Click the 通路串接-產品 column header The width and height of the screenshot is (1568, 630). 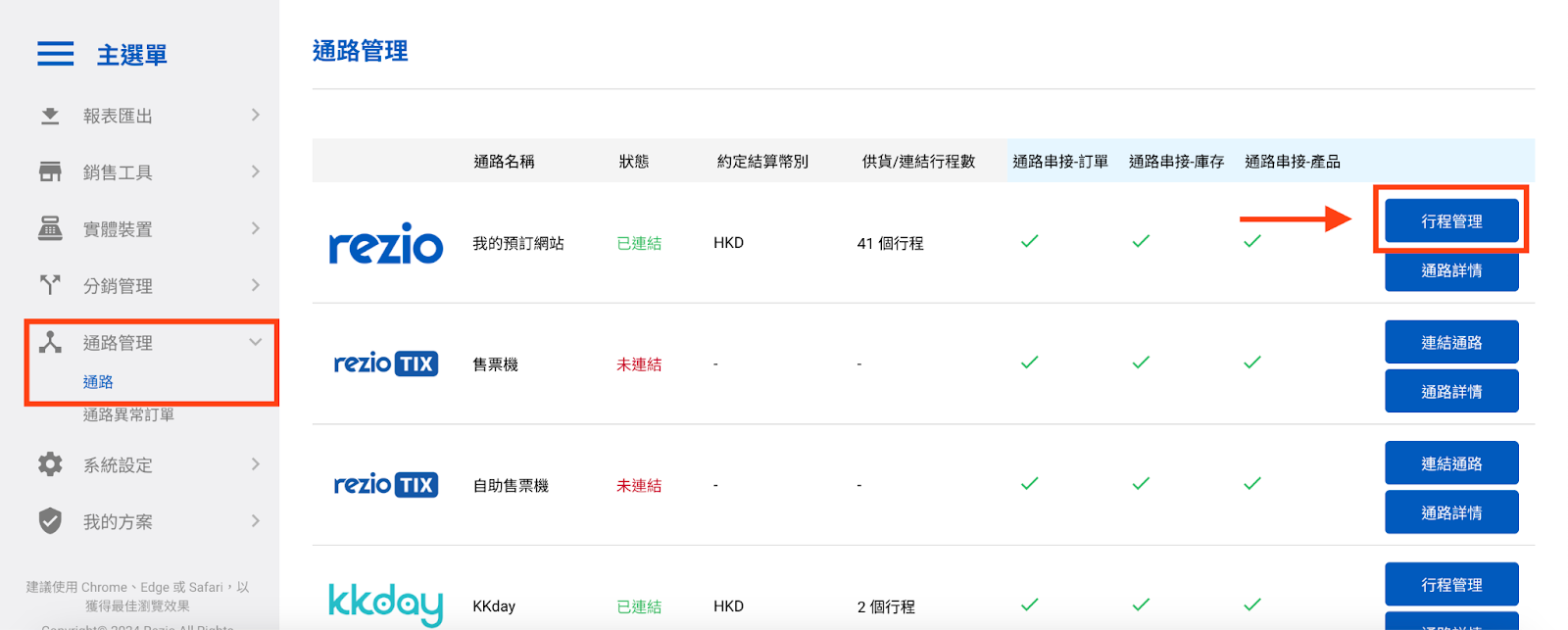(x=1293, y=162)
